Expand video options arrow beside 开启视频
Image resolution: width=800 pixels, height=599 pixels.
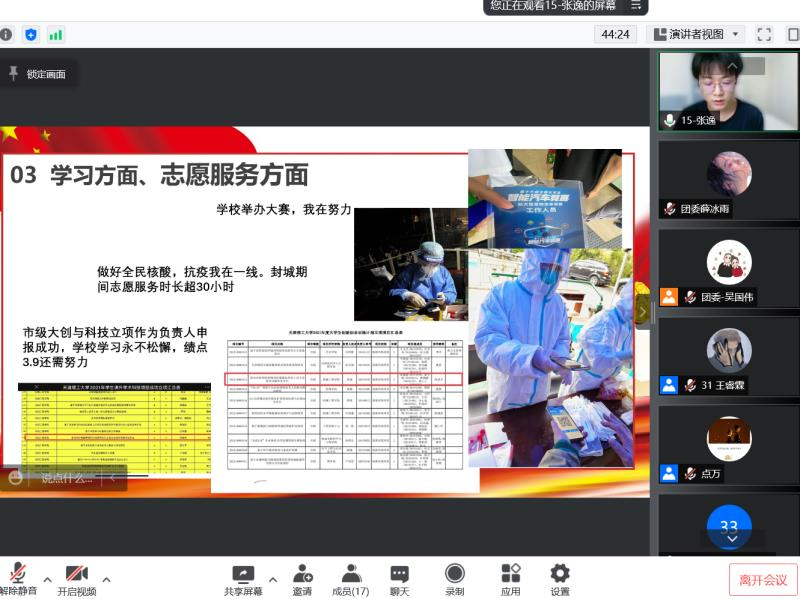106,577
